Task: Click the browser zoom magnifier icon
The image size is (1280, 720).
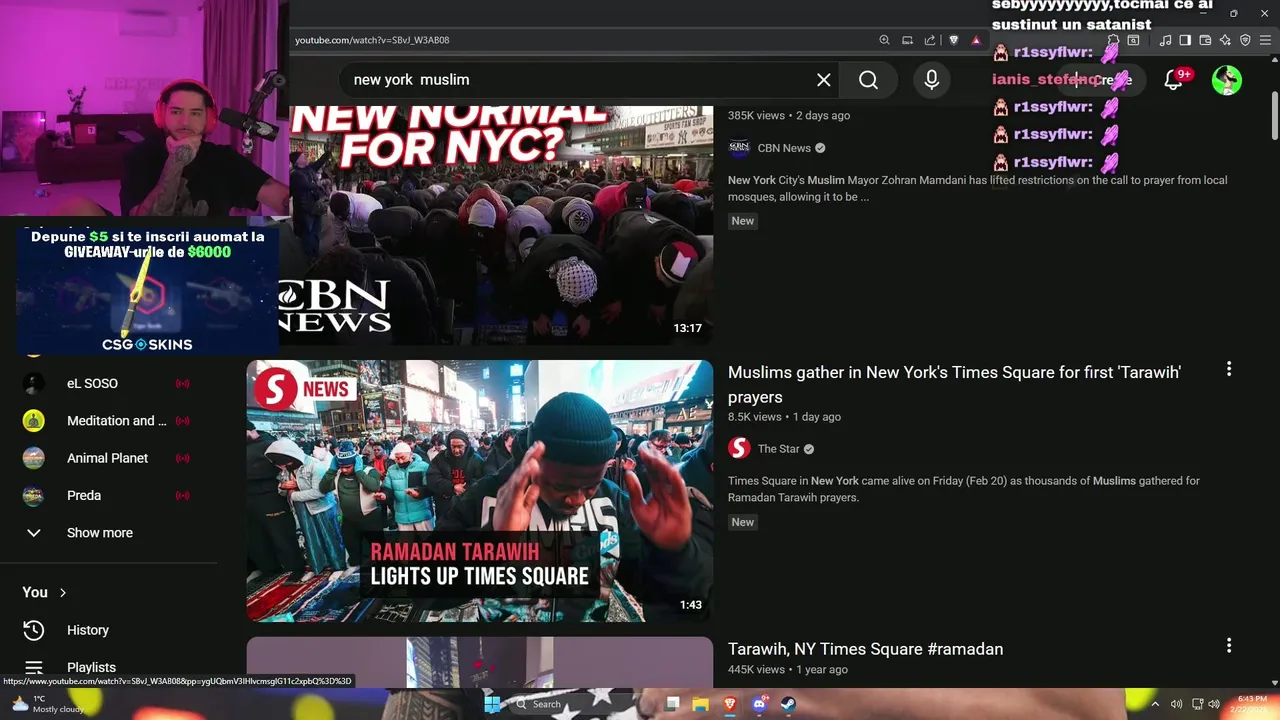Action: coord(884,40)
